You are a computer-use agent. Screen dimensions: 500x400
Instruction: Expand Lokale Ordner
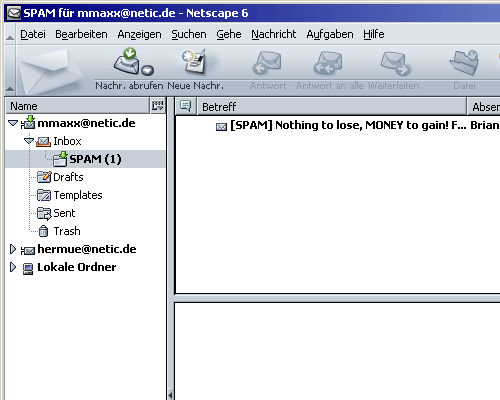pos(13,267)
